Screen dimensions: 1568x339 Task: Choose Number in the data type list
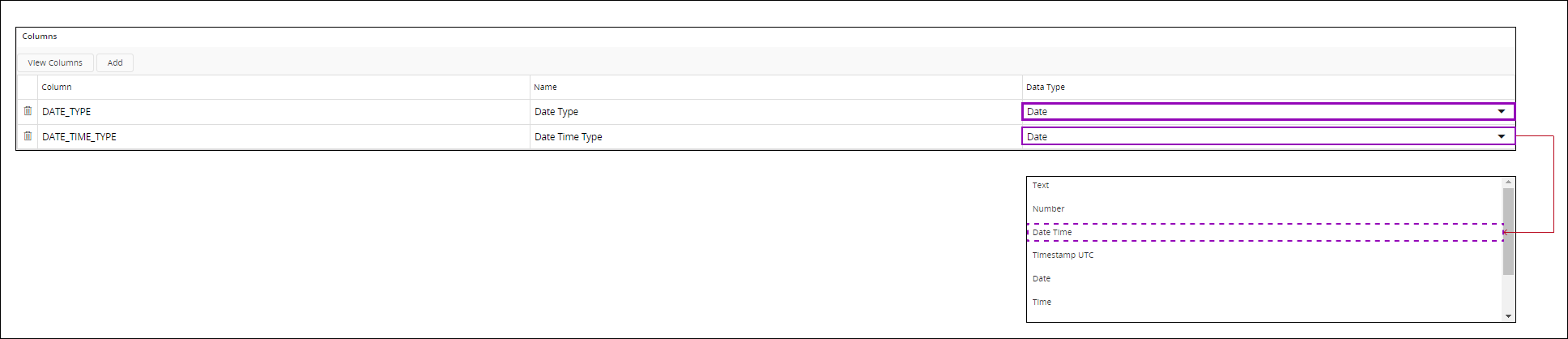tap(1048, 209)
